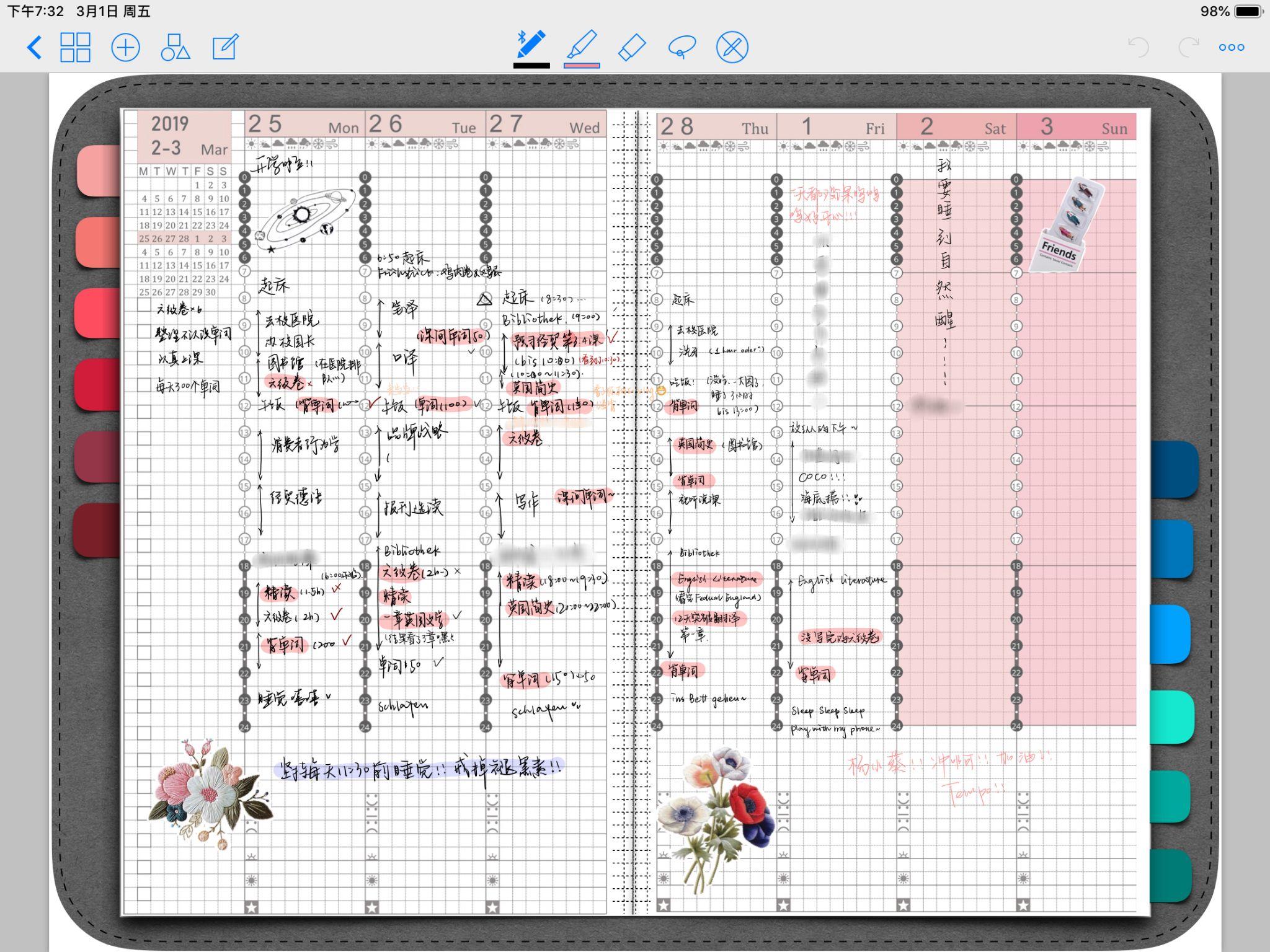Tap the undo arrow
Viewport: 1270px width, 952px height.
(x=1139, y=48)
